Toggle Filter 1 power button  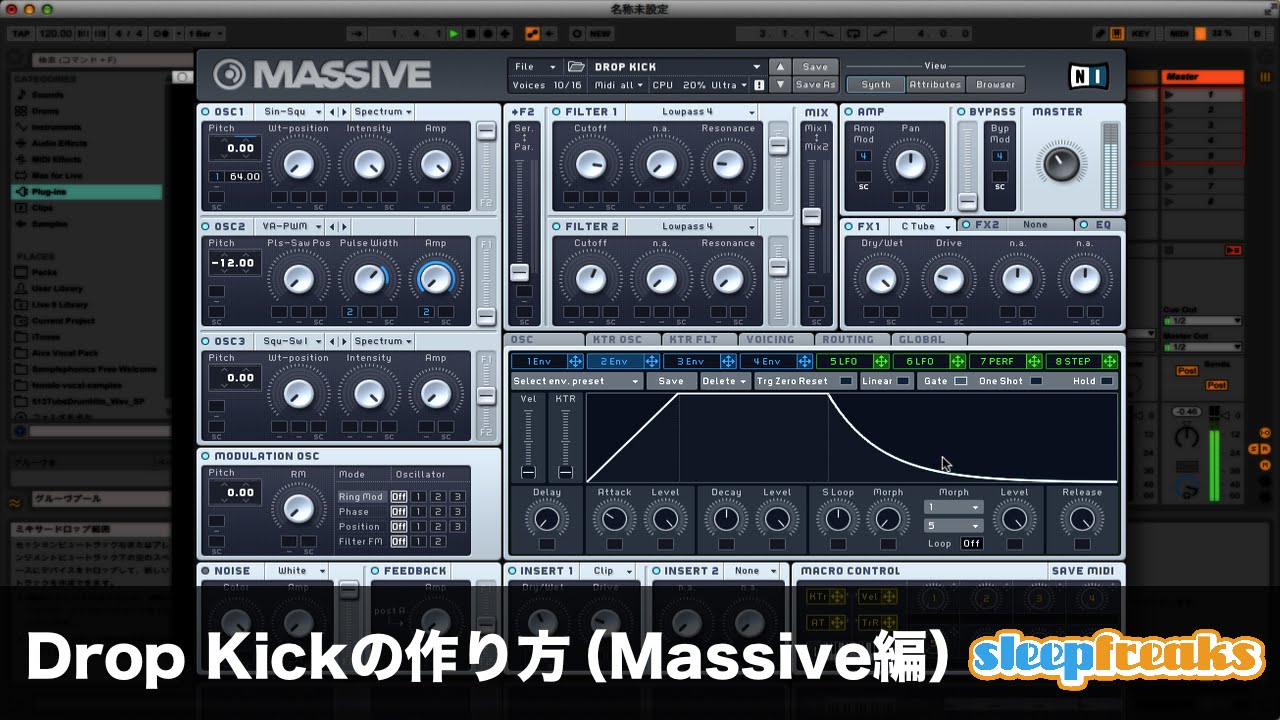click(557, 112)
